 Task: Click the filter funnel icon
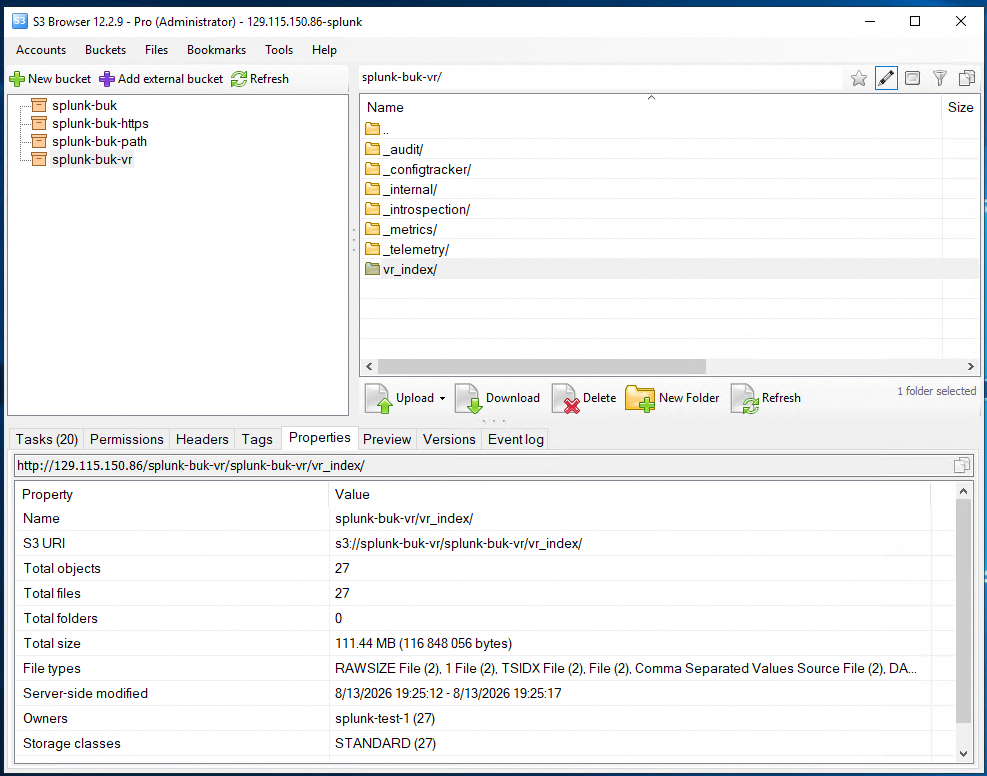(x=939, y=78)
